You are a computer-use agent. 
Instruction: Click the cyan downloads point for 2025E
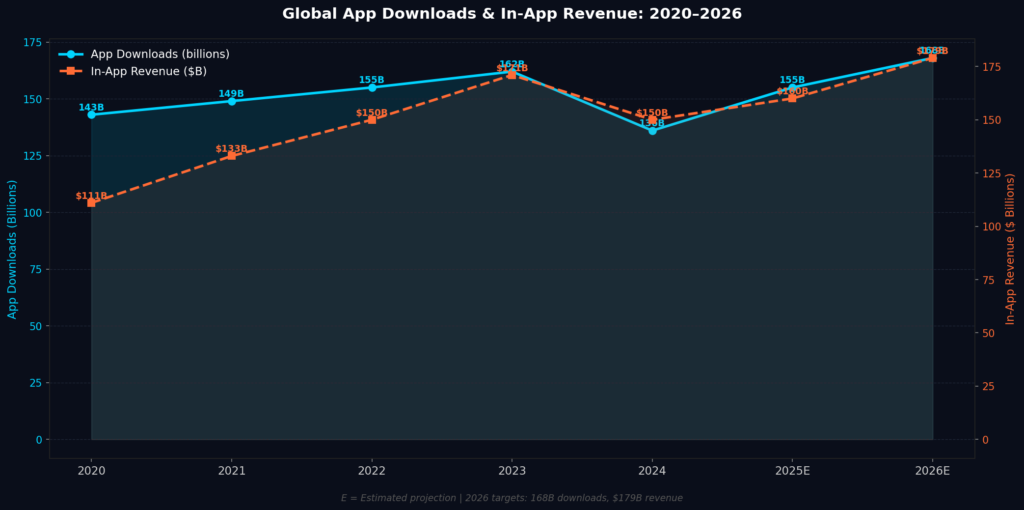[792, 88]
